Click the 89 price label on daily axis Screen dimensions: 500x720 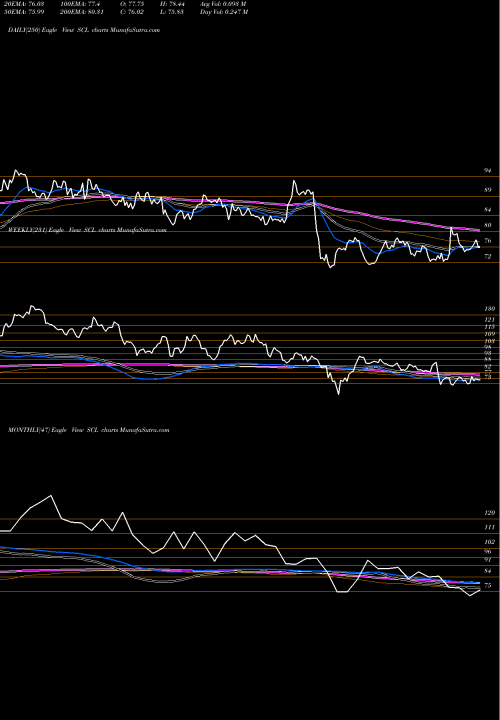(488, 190)
